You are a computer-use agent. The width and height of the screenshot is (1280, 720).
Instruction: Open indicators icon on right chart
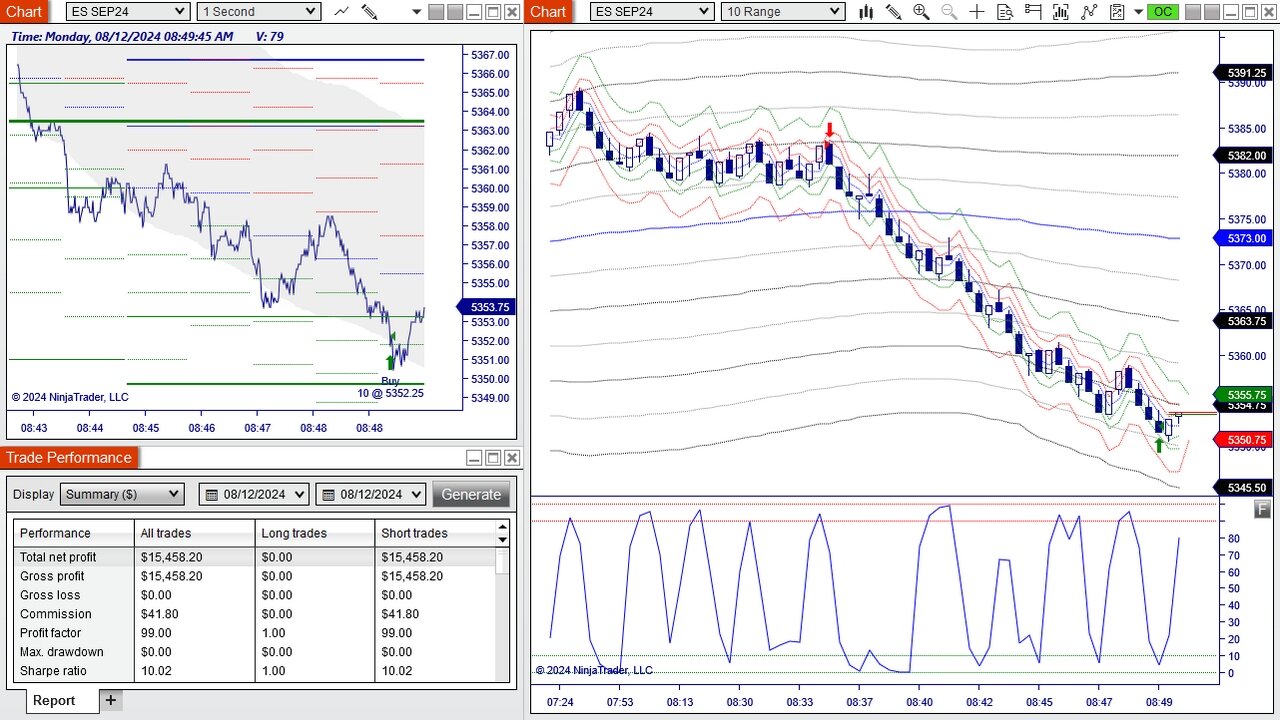(x=1061, y=12)
